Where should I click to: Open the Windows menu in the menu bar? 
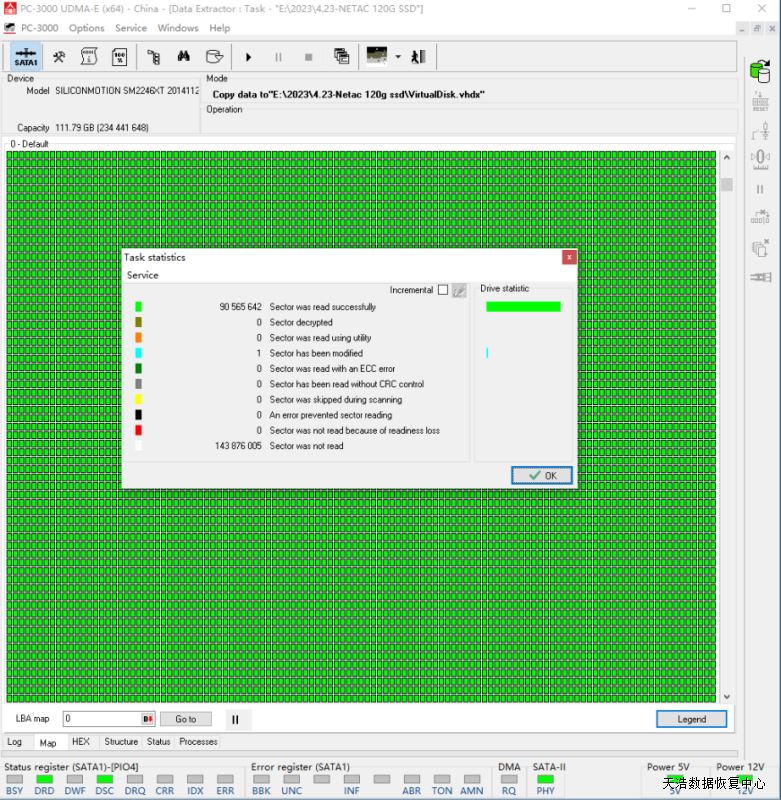click(178, 28)
